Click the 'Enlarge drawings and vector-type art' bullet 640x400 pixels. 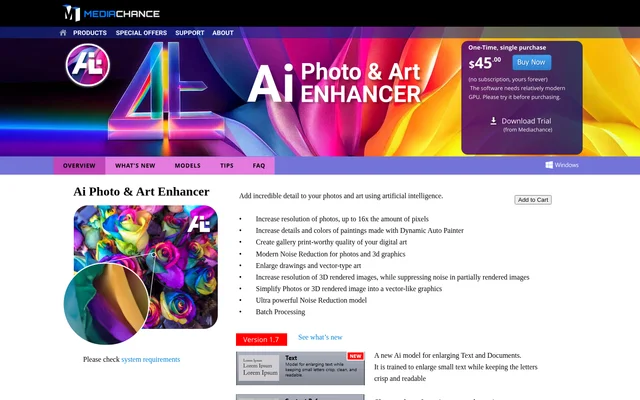click(308, 266)
